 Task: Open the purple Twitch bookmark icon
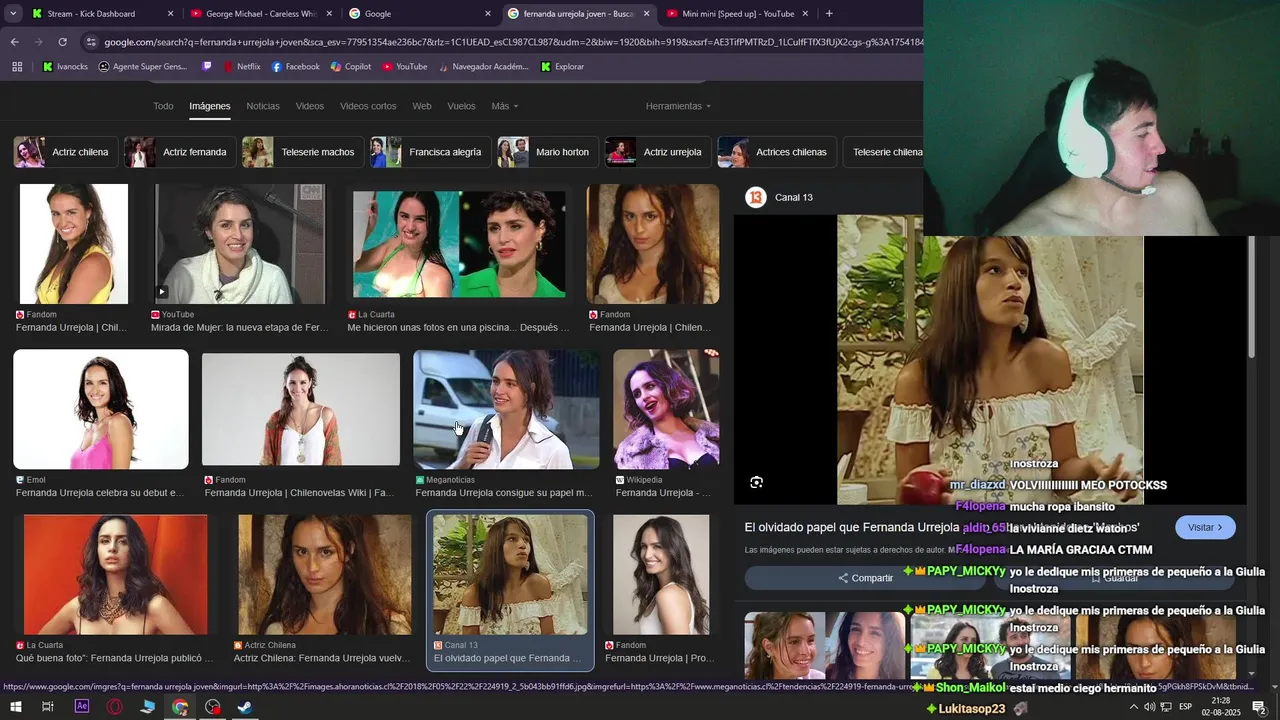point(207,67)
